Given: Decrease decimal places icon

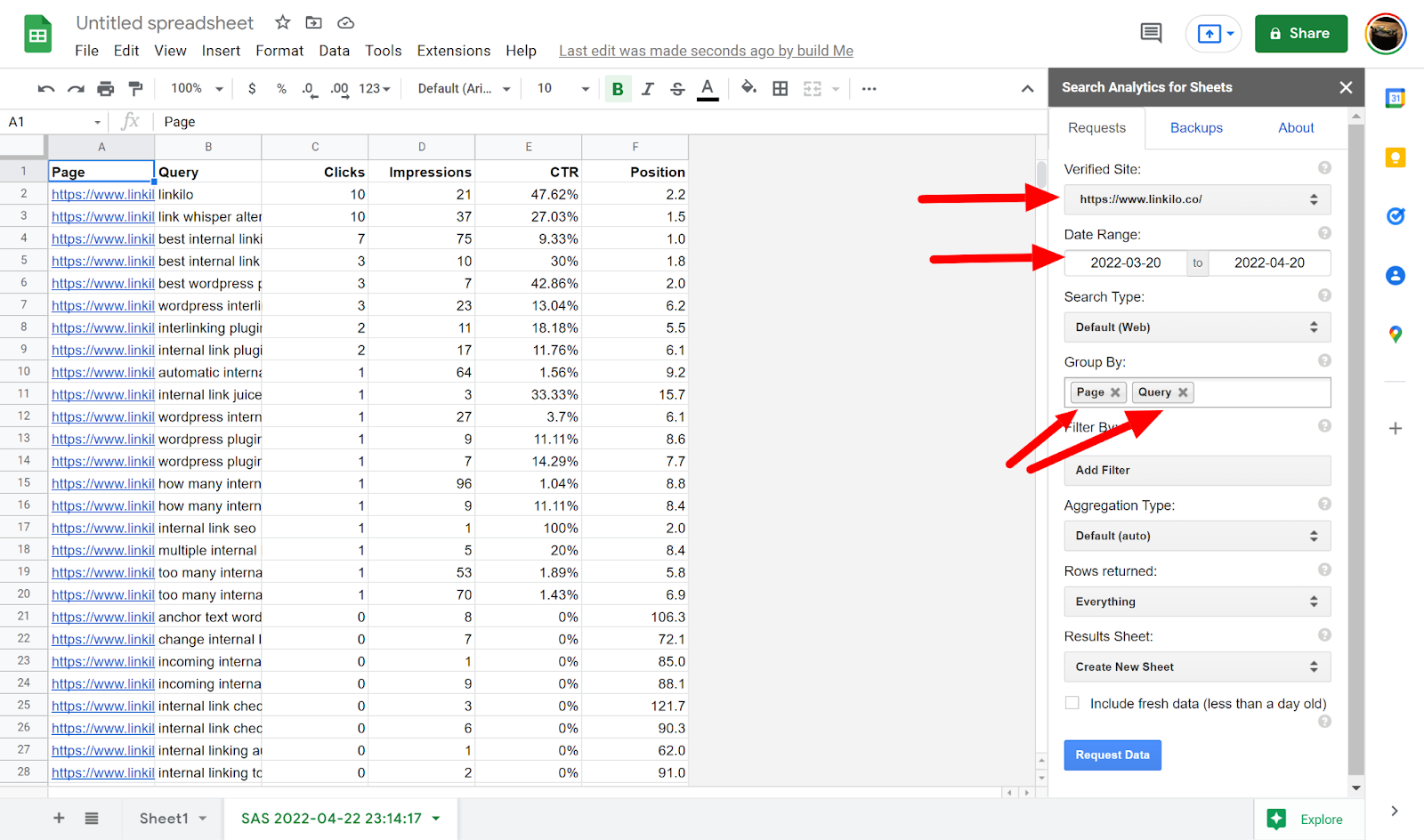Looking at the screenshot, I should (310, 89).
